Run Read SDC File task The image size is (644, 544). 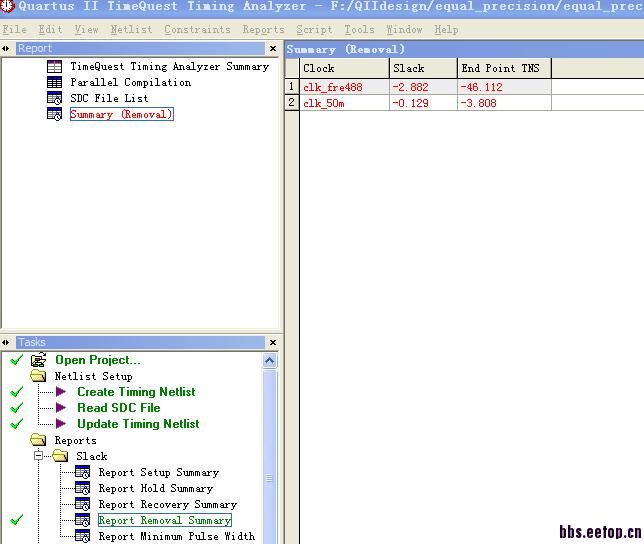[x=119, y=408]
